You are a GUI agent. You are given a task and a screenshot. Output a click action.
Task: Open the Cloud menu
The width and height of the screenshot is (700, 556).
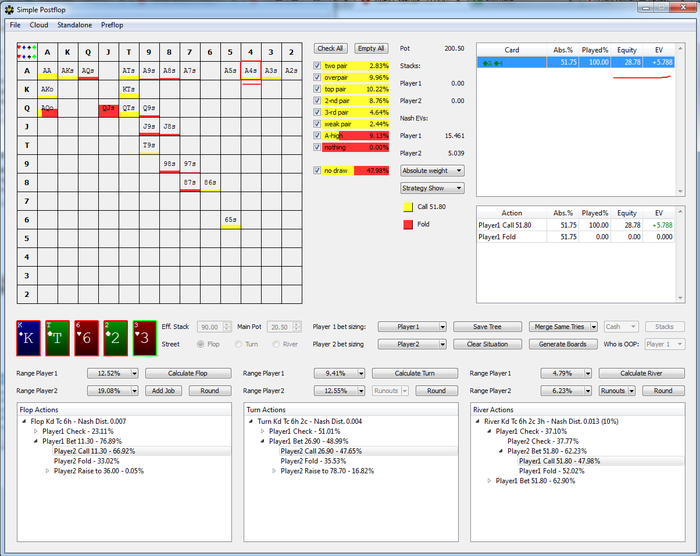click(39, 24)
